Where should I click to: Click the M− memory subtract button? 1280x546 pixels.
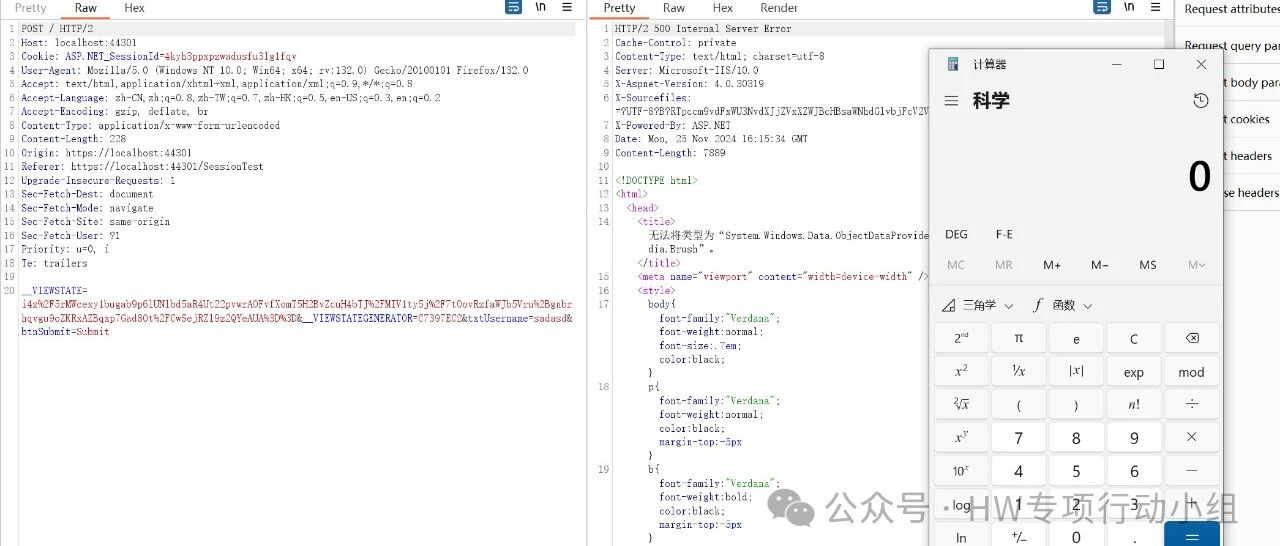point(1099,265)
